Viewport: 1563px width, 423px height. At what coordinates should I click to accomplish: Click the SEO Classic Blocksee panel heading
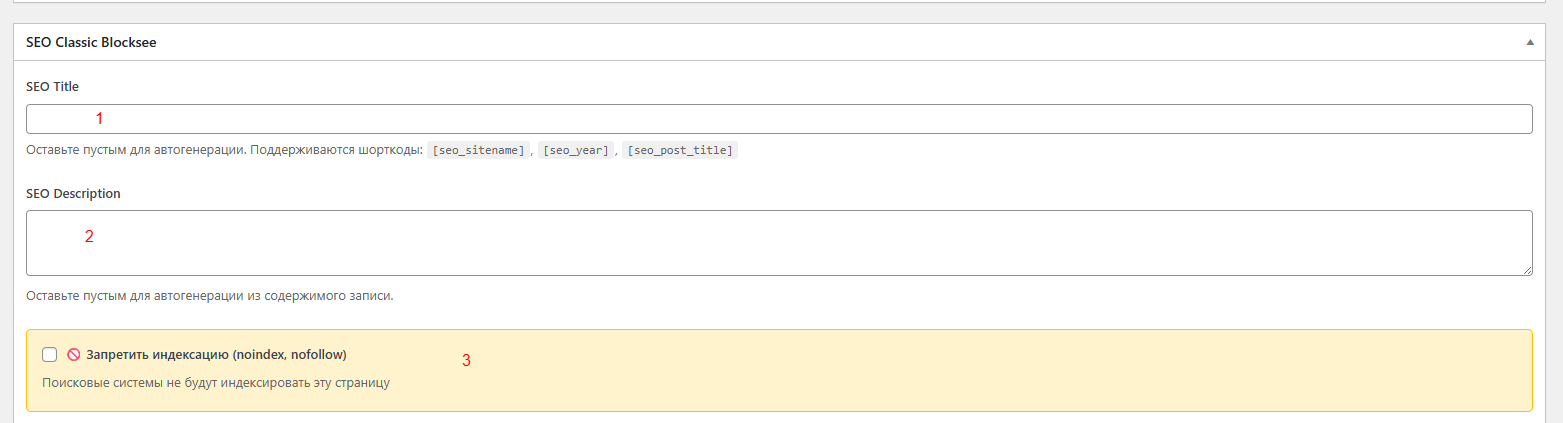(91, 43)
